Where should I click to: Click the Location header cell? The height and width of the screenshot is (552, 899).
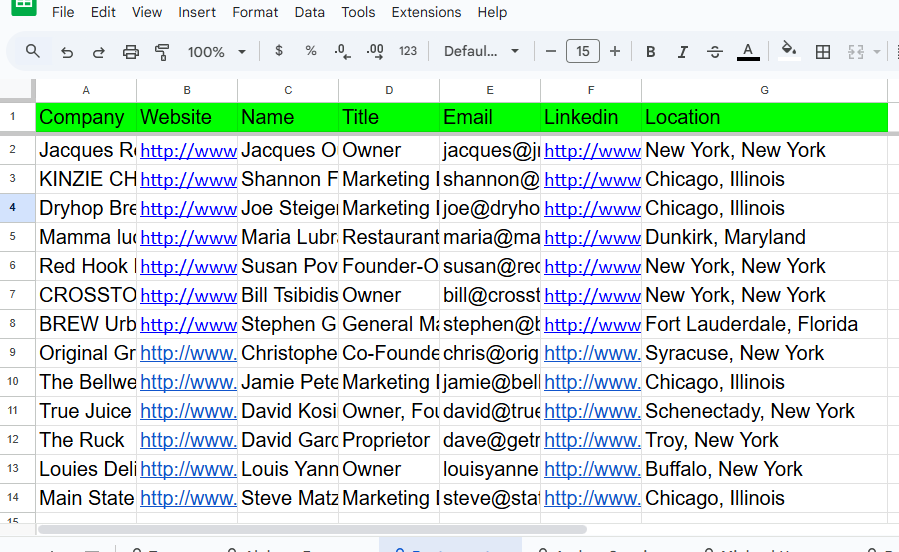click(764, 117)
